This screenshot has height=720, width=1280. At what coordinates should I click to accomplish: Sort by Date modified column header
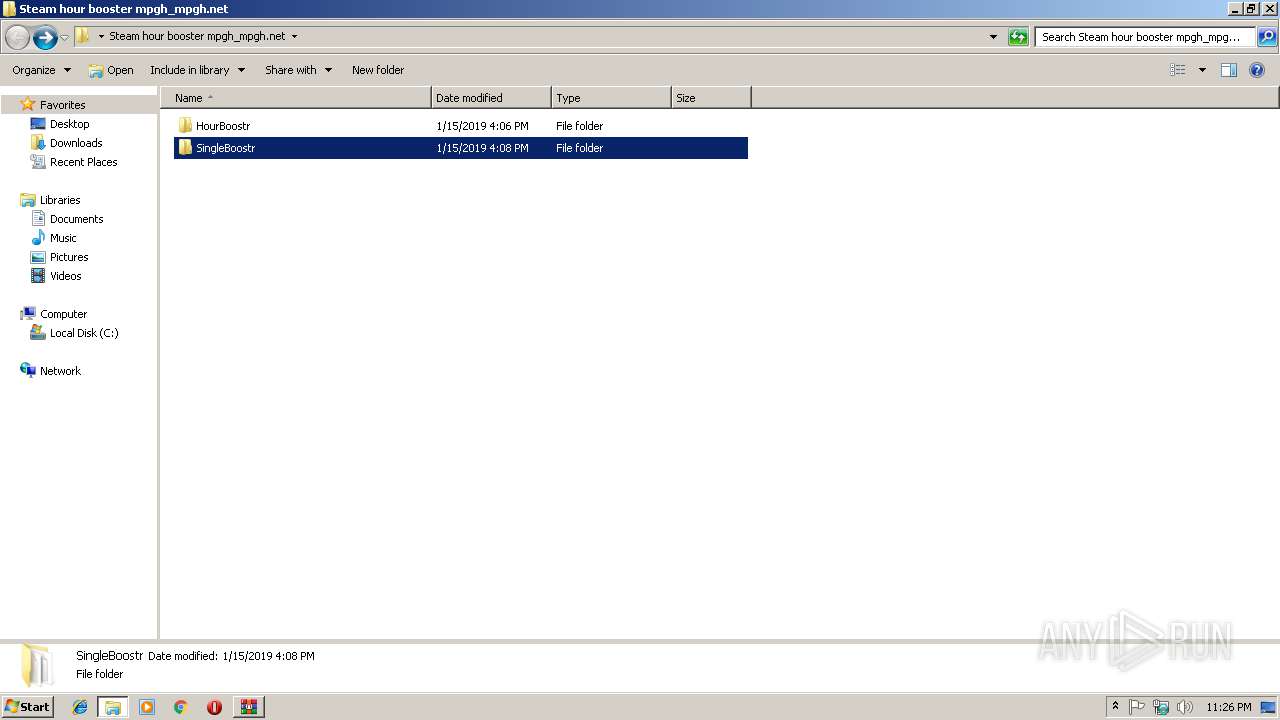point(491,98)
